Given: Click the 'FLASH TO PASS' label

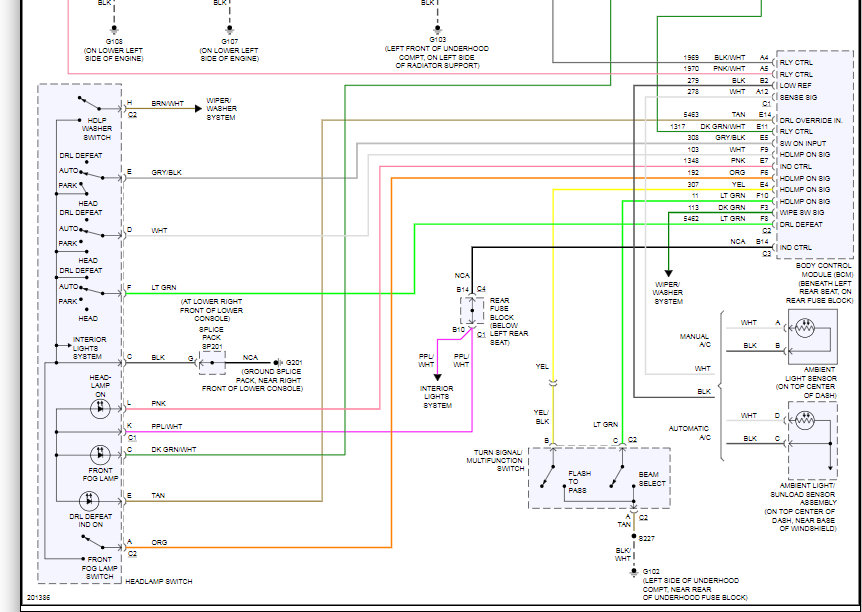Looking at the screenshot, I should (x=579, y=482).
